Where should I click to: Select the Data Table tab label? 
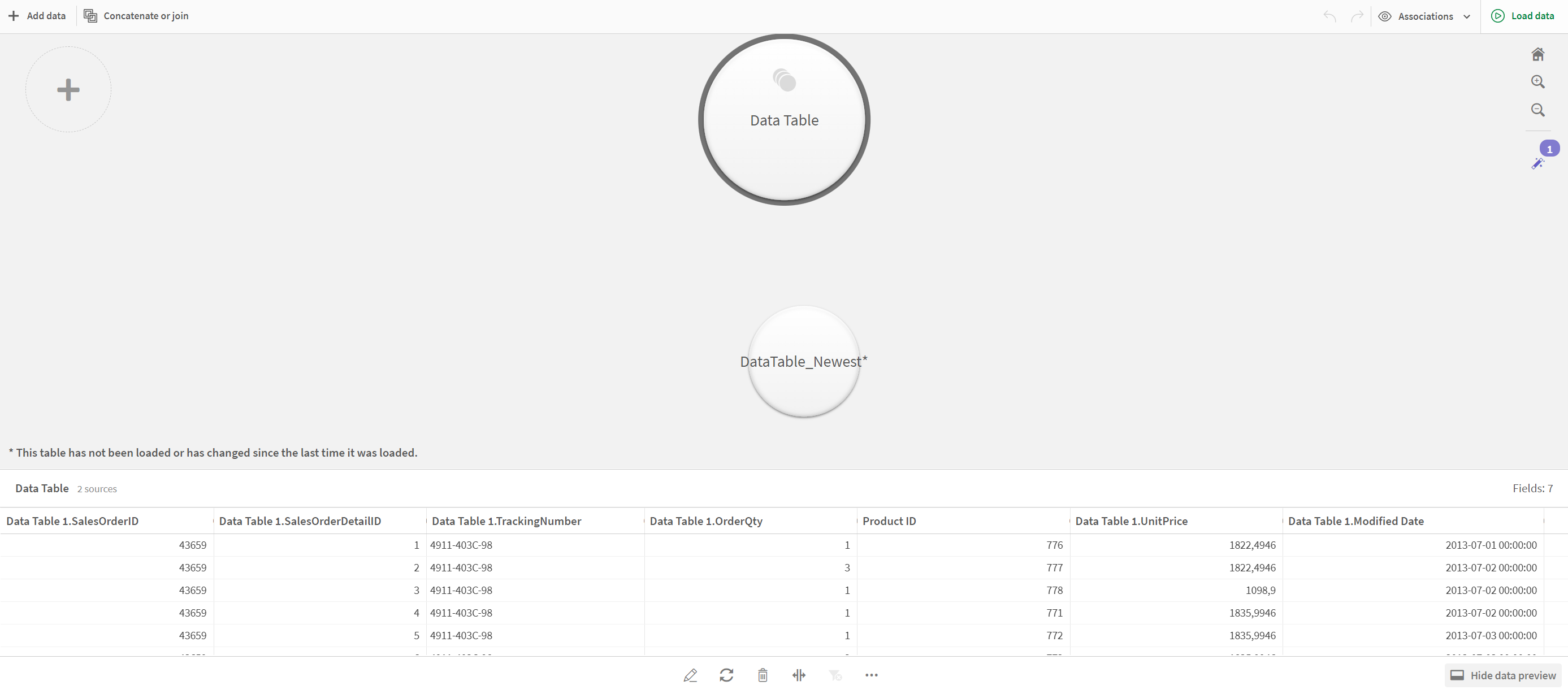pyautogui.click(x=42, y=488)
